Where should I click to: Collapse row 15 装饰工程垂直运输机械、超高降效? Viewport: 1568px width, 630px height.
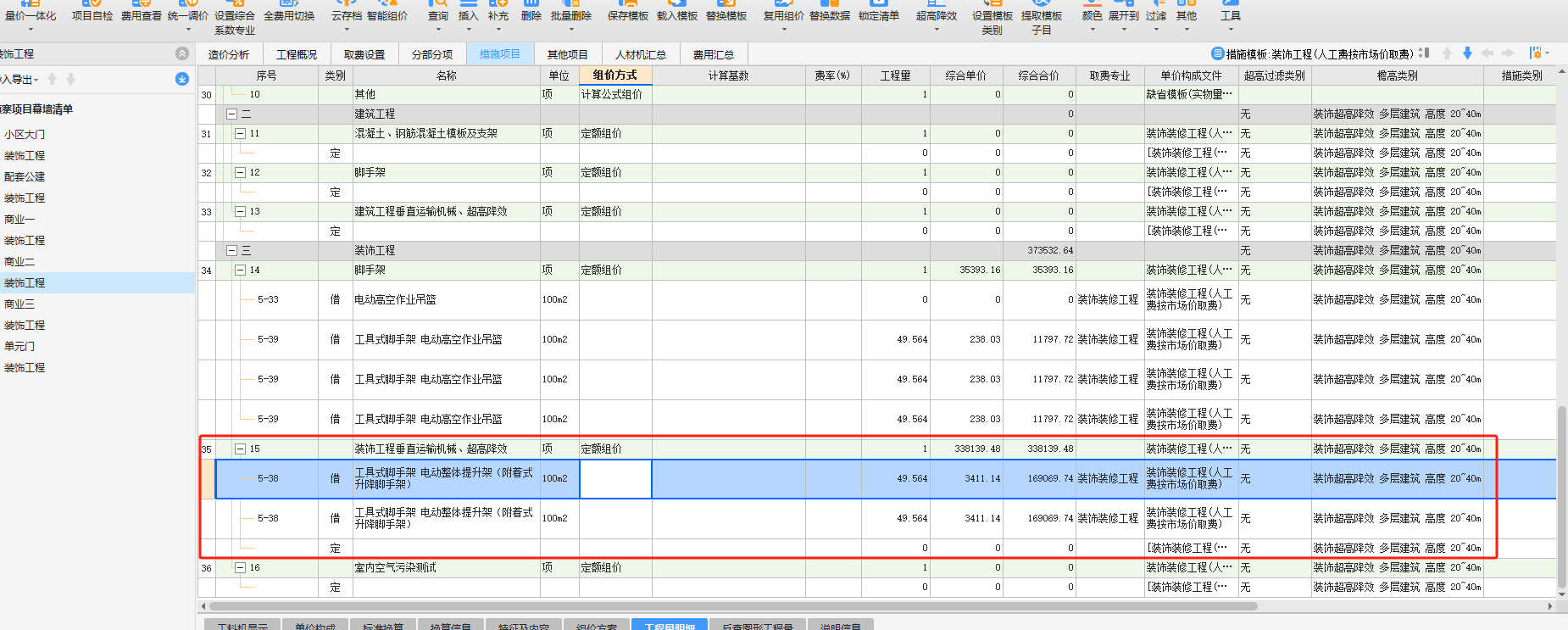click(240, 449)
